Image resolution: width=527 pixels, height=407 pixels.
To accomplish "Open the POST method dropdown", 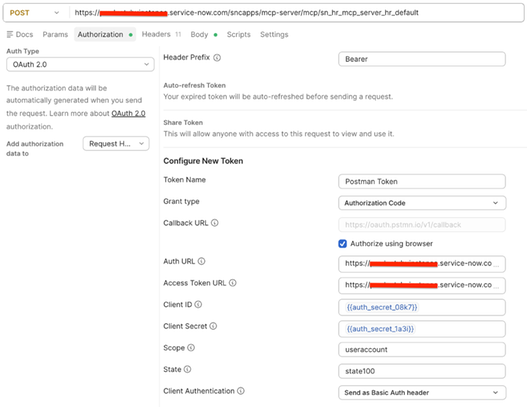I will point(35,13).
